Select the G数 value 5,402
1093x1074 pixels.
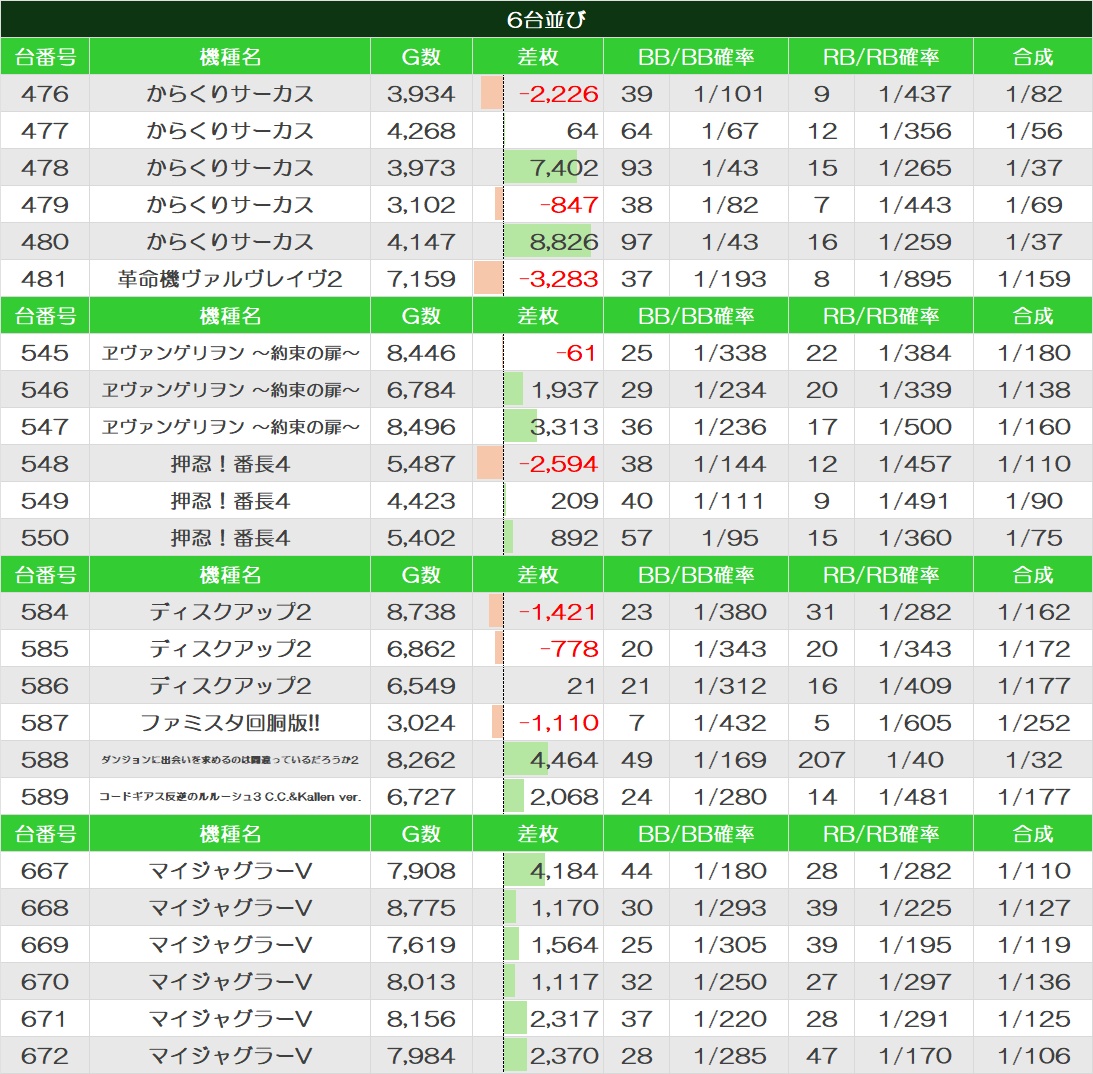(421, 537)
